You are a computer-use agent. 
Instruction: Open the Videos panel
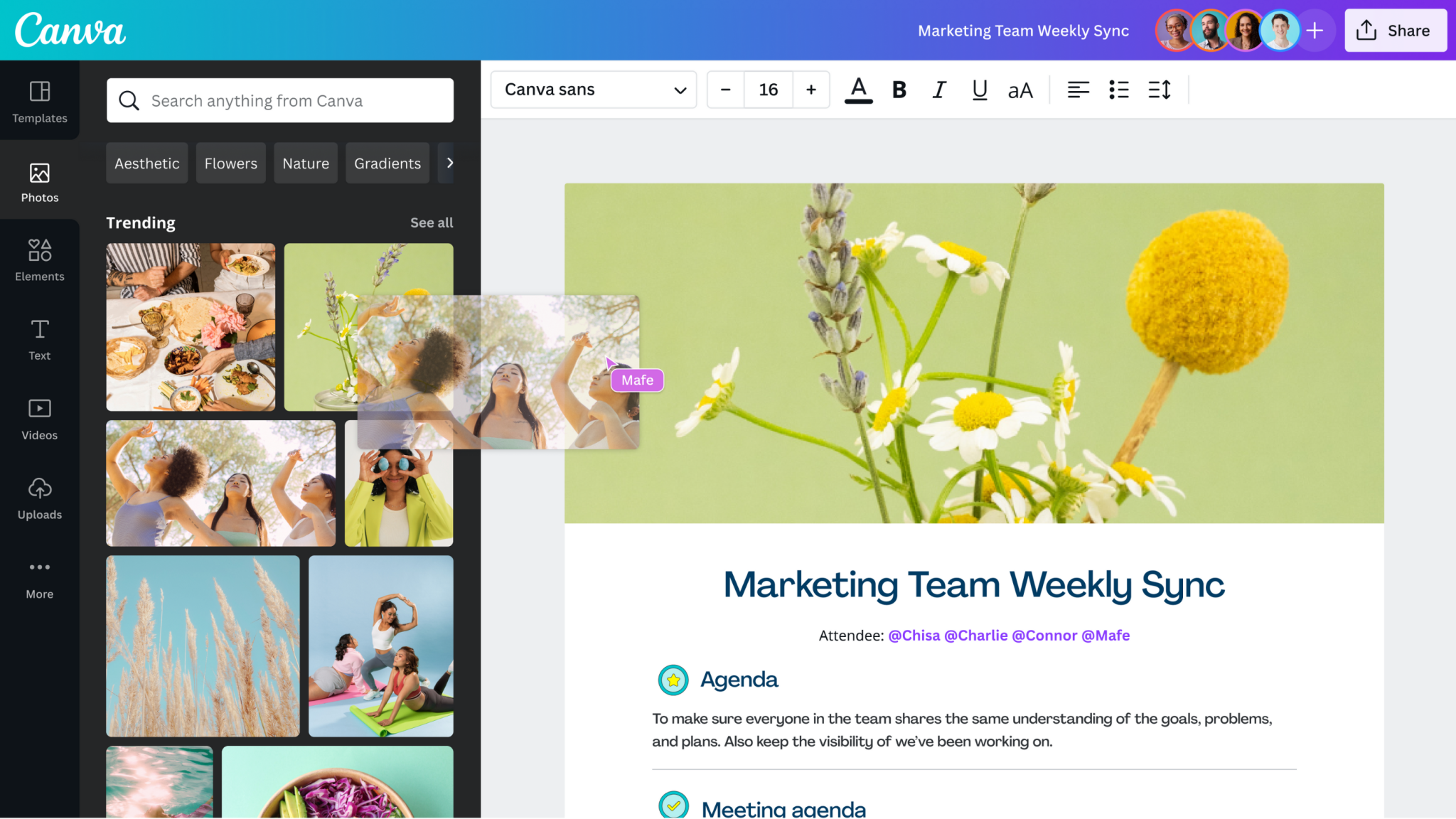[x=39, y=418]
